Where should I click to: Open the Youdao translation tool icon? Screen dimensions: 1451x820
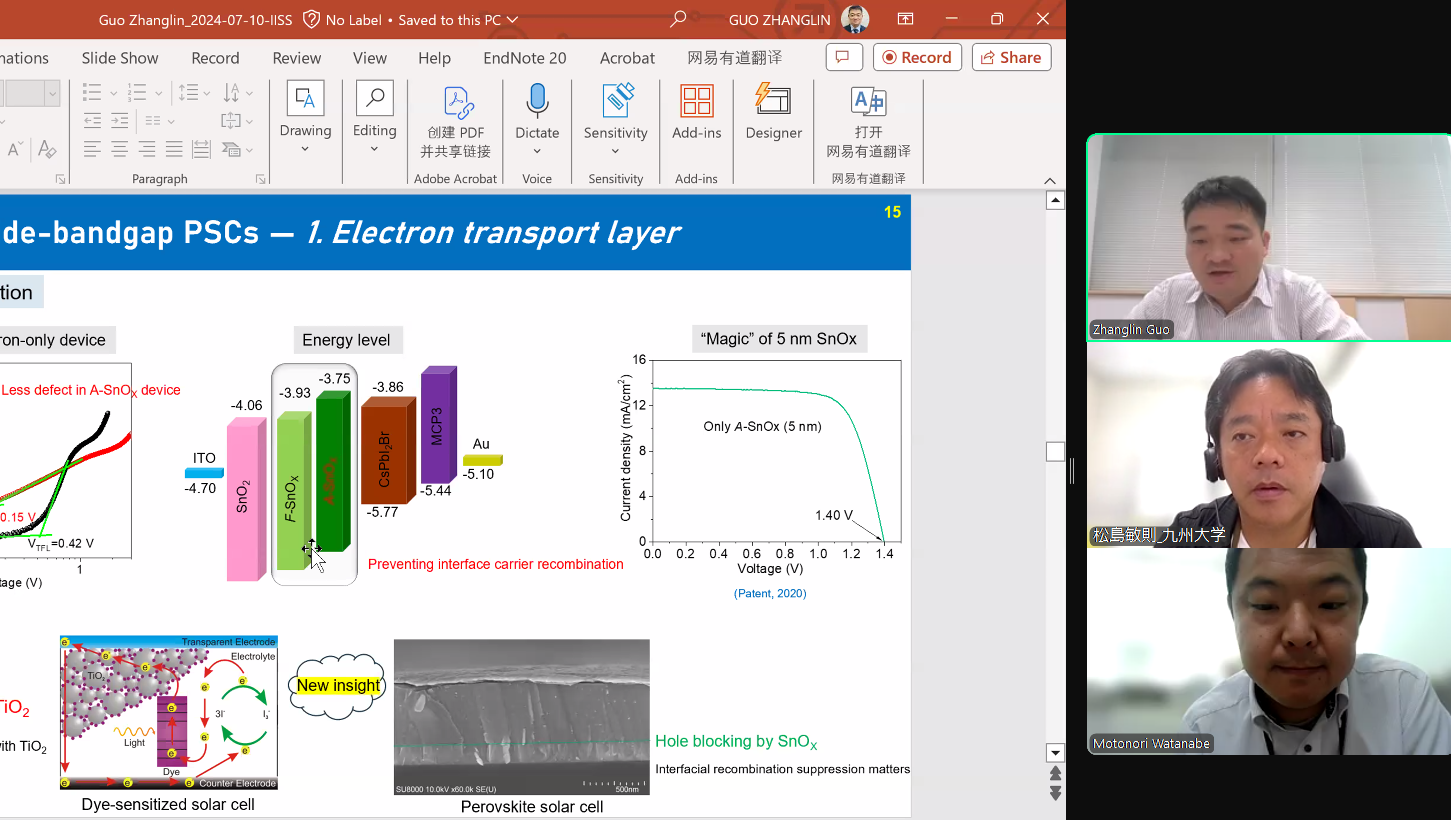tap(868, 111)
